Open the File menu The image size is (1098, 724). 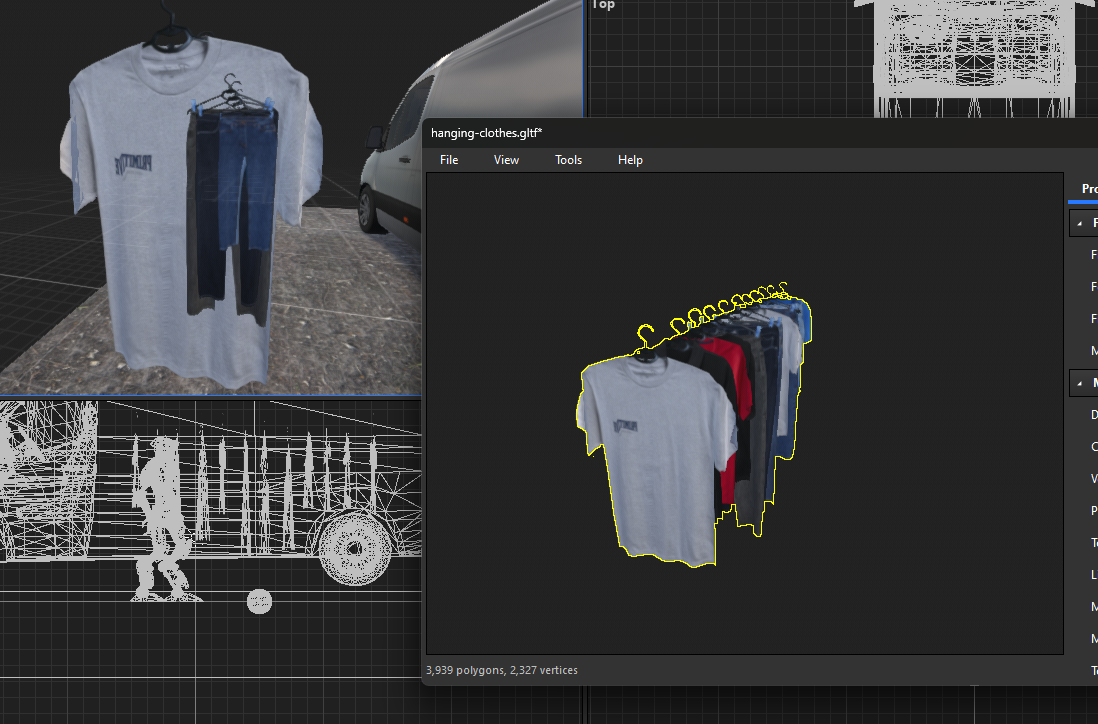click(x=449, y=160)
